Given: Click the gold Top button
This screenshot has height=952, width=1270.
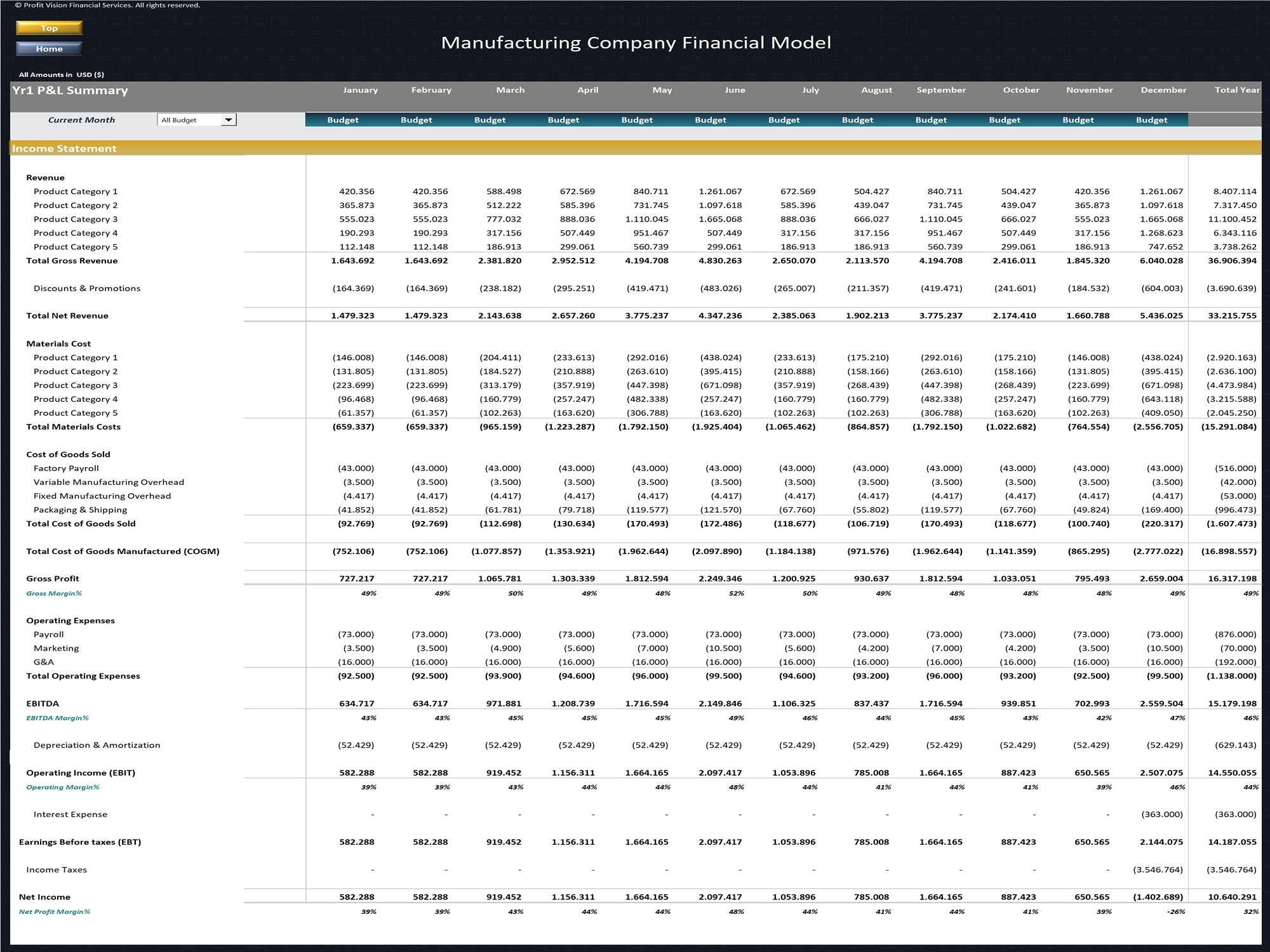Looking at the screenshot, I should (49, 28).
